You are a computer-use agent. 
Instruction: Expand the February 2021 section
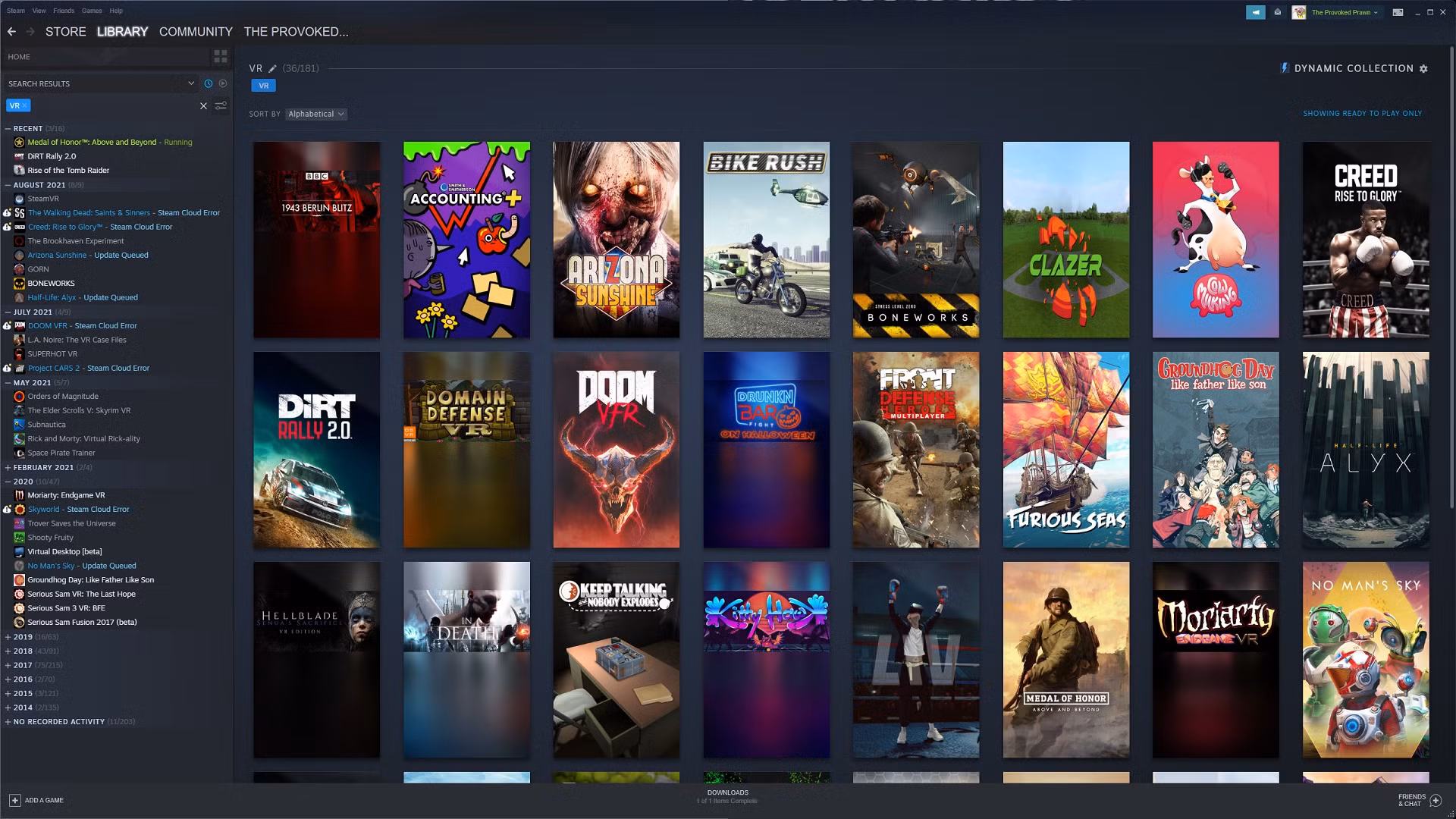click(8, 468)
